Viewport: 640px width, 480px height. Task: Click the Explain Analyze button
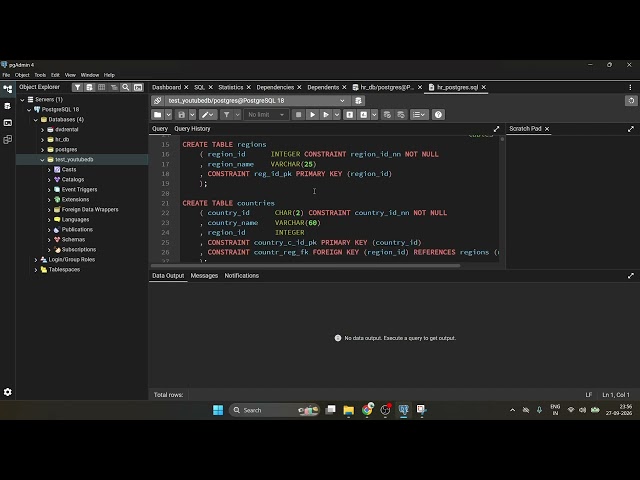(x=363, y=115)
